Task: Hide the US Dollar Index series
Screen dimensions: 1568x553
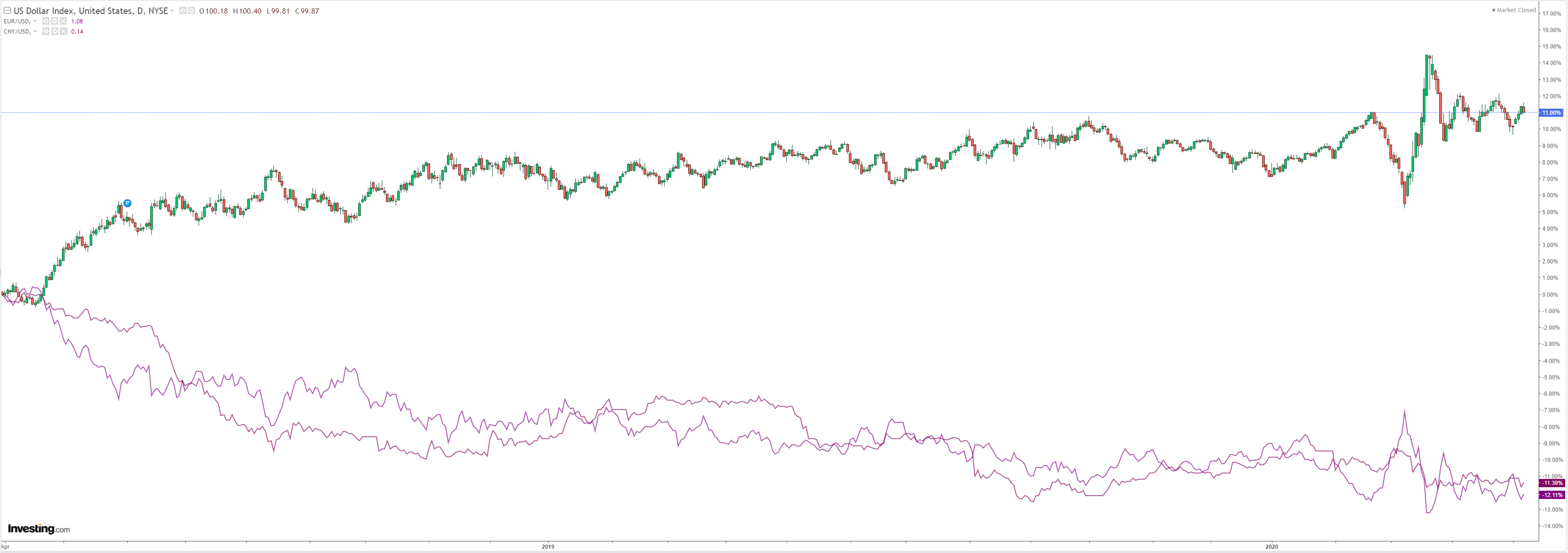Action: coord(182,10)
